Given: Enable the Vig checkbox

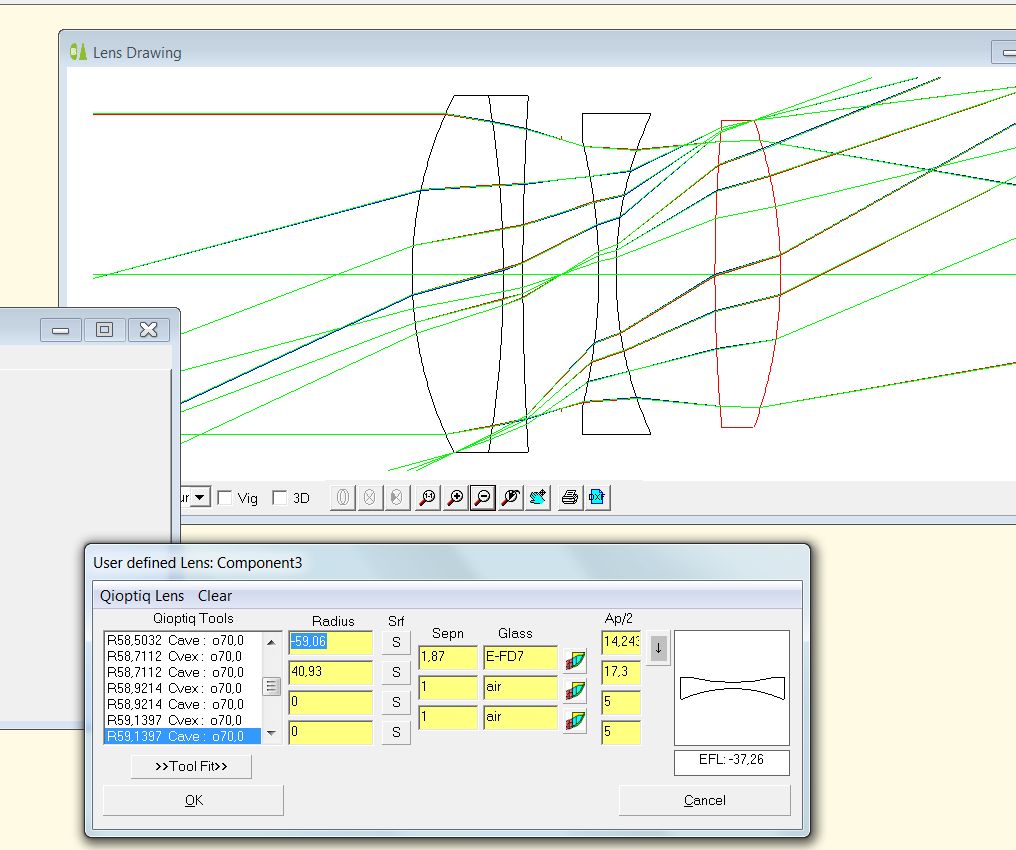Looking at the screenshot, I should tap(226, 498).
